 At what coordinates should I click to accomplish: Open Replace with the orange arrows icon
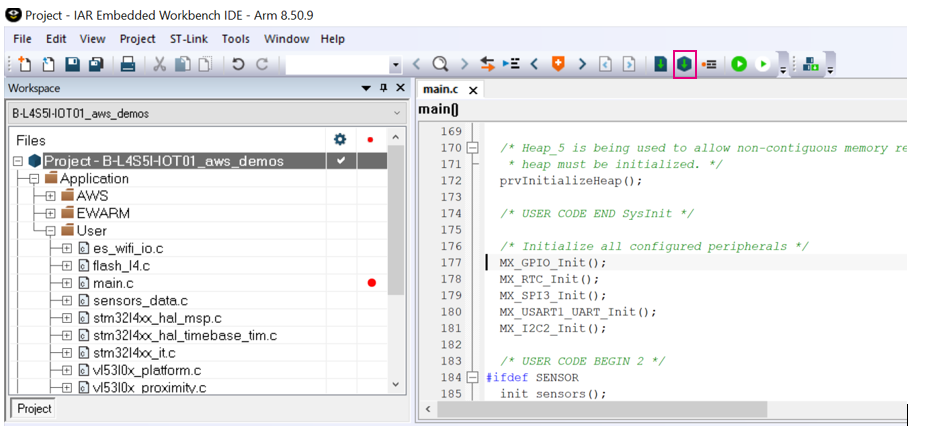point(487,64)
